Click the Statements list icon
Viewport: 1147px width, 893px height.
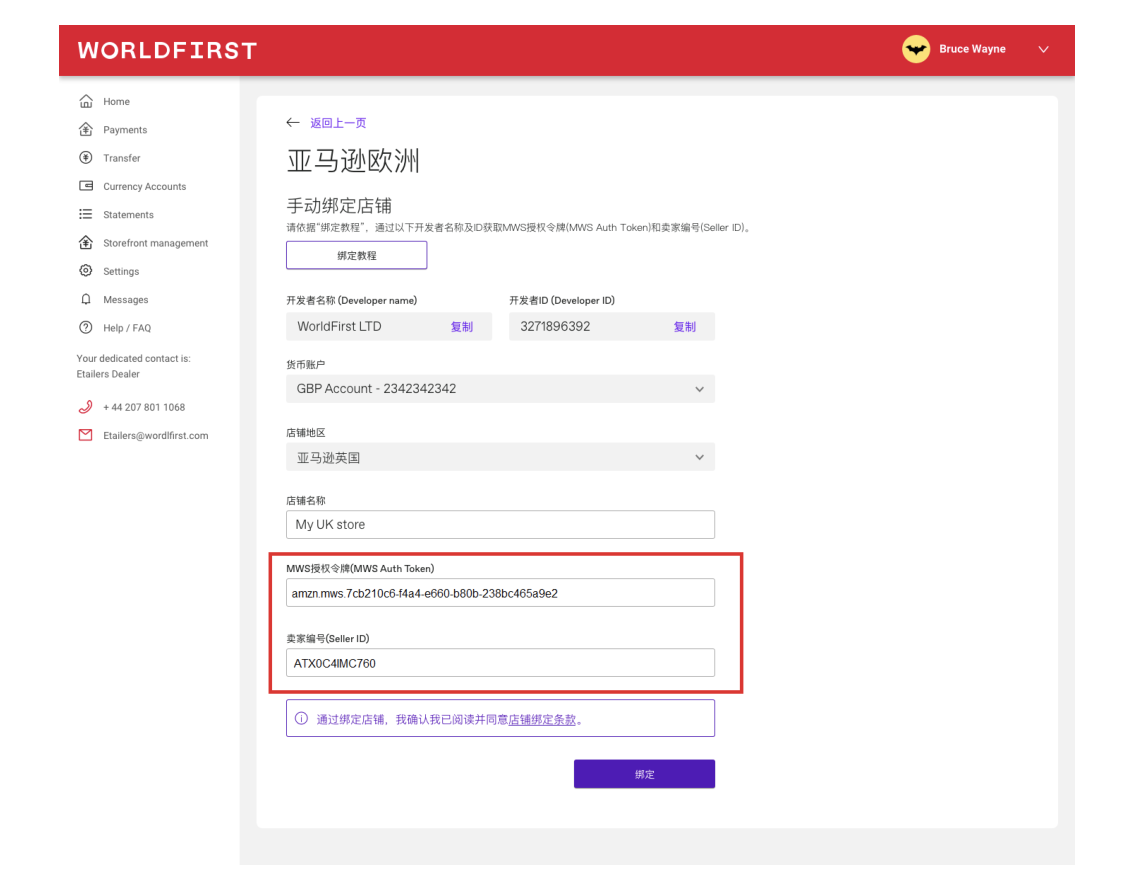(86, 214)
